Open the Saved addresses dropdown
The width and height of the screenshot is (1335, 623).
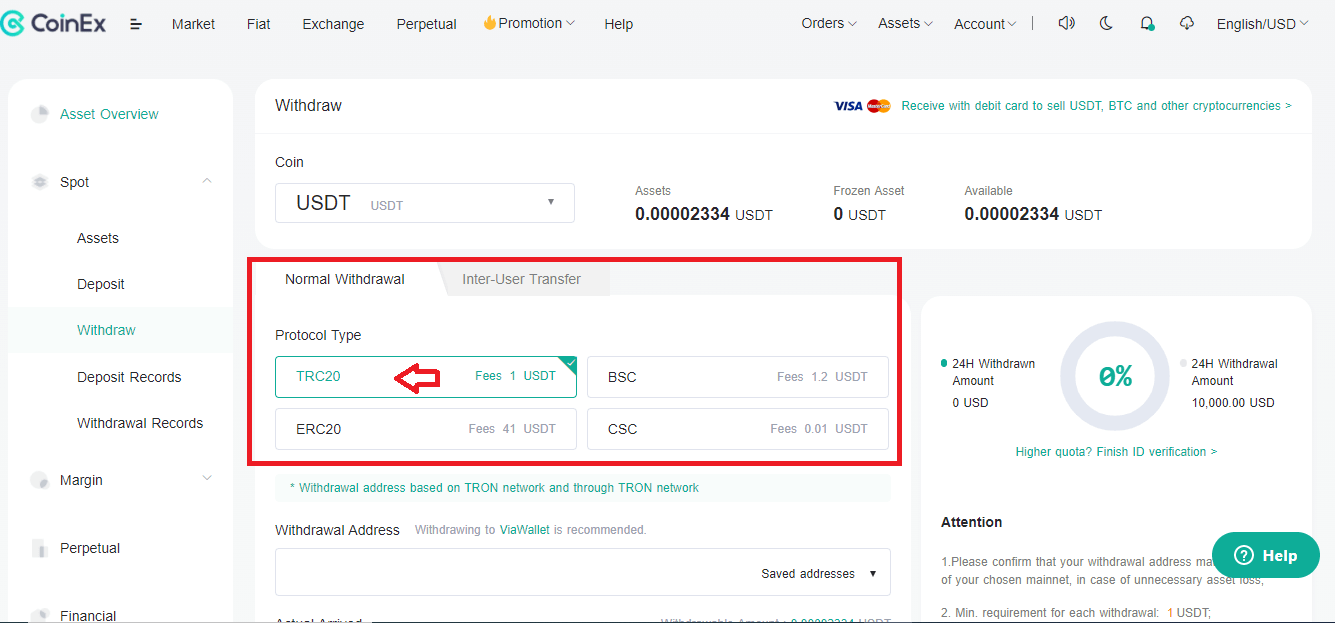click(x=819, y=574)
